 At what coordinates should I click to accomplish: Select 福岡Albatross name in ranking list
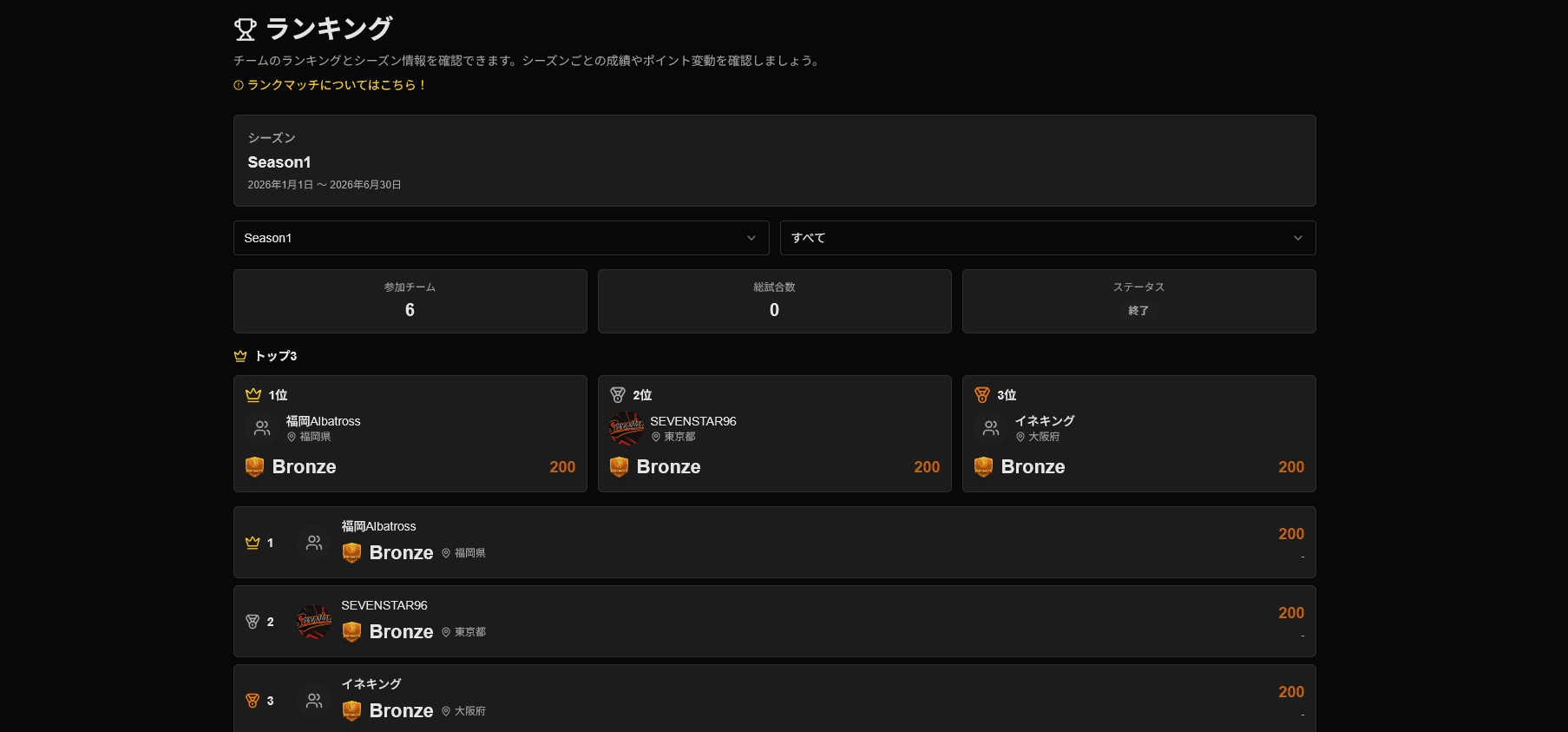point(378,526)
